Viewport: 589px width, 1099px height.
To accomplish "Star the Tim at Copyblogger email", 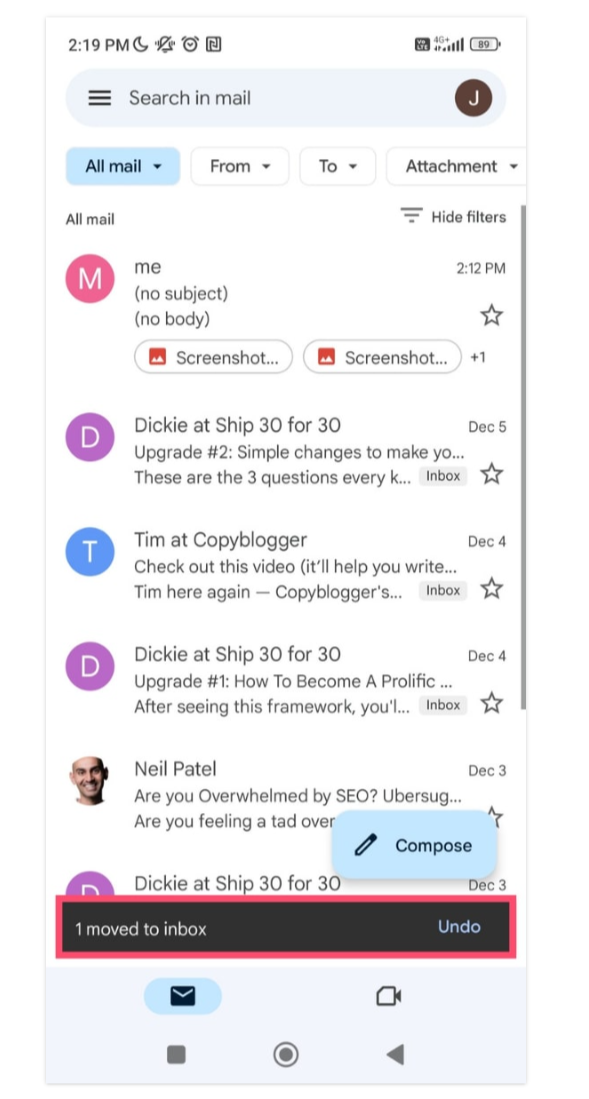I will click(x=492, y=588).
